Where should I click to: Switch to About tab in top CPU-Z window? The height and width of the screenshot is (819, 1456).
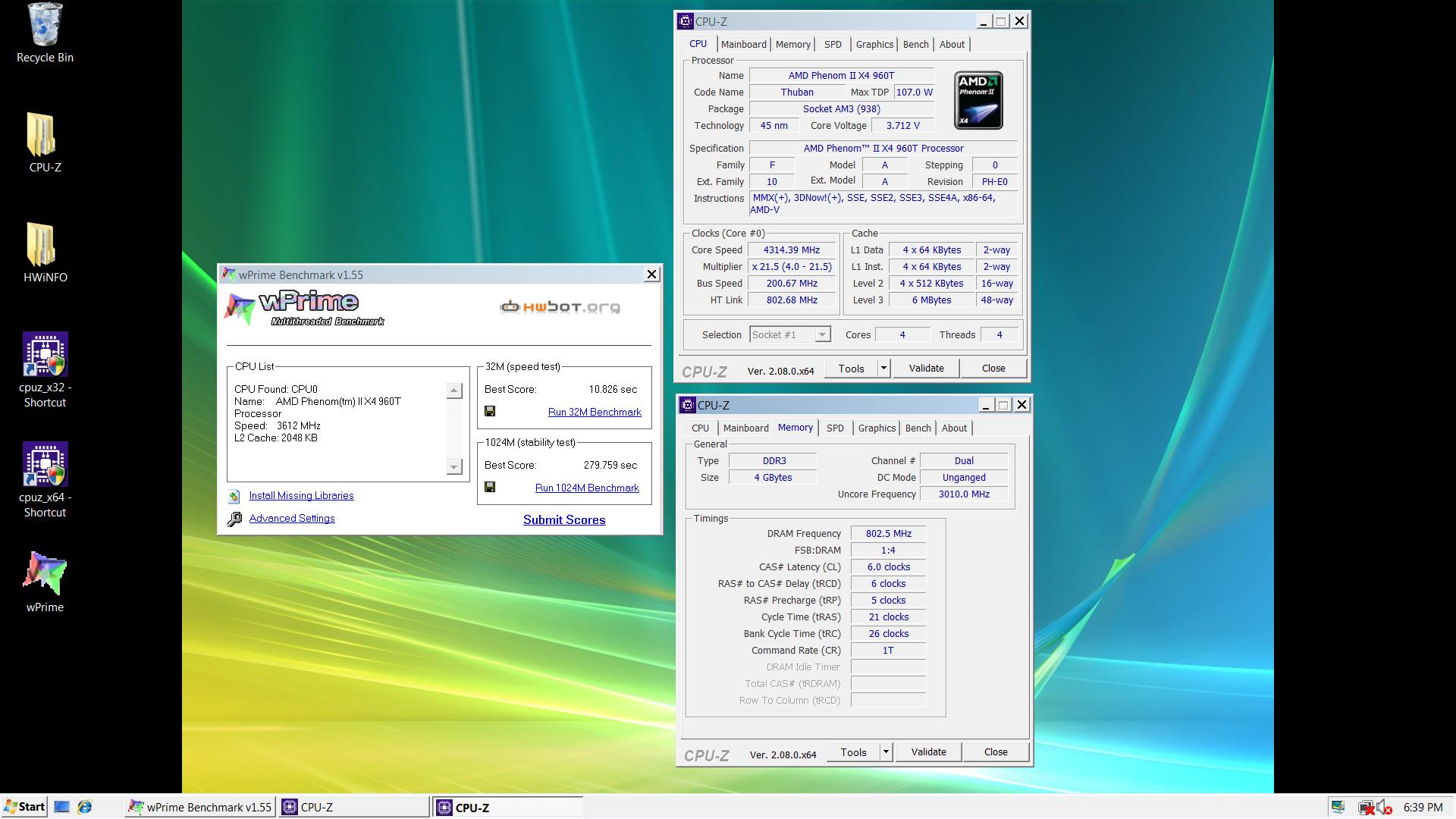point(952,45)
